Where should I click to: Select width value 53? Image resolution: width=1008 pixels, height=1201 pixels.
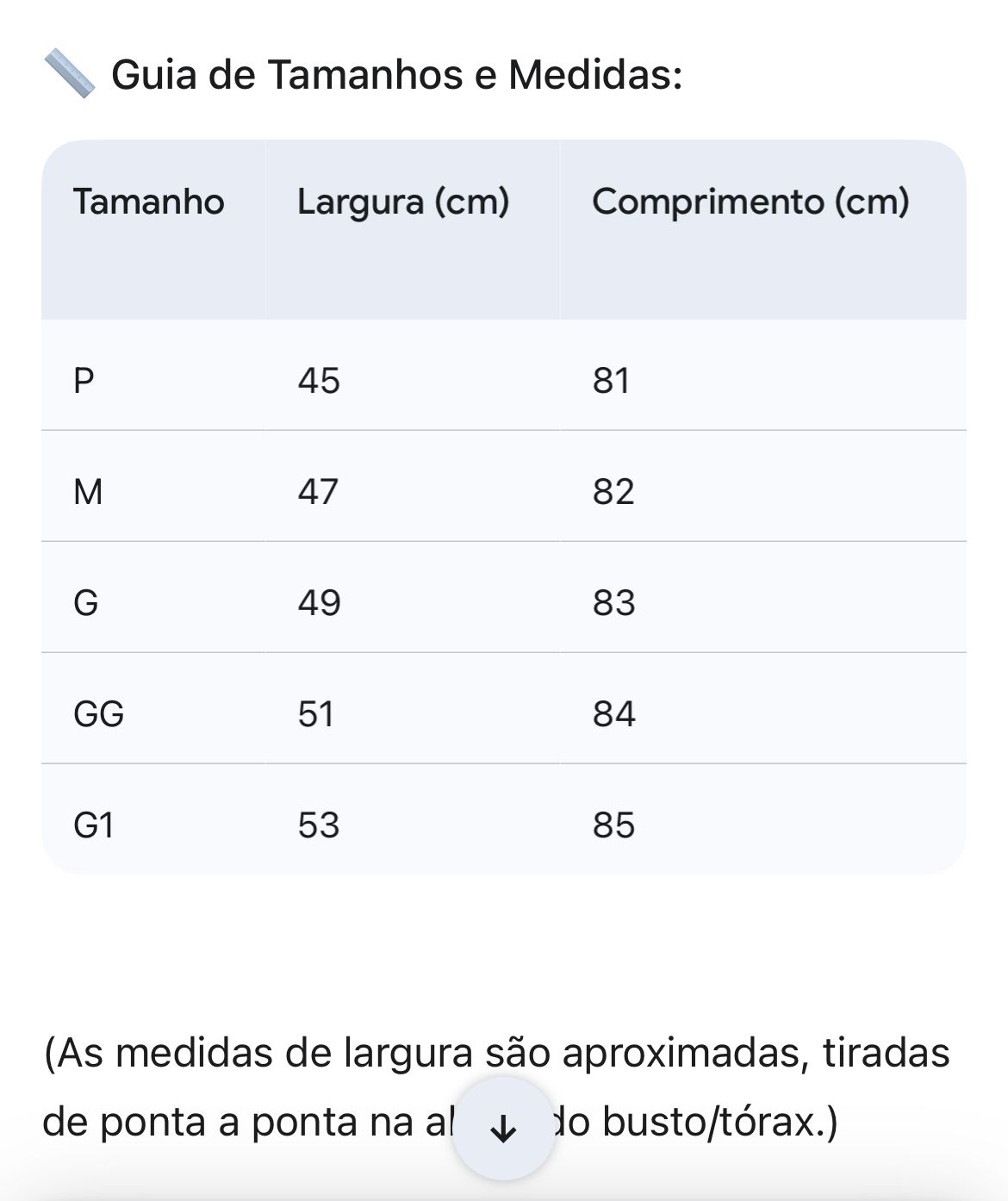pos(319,825)
